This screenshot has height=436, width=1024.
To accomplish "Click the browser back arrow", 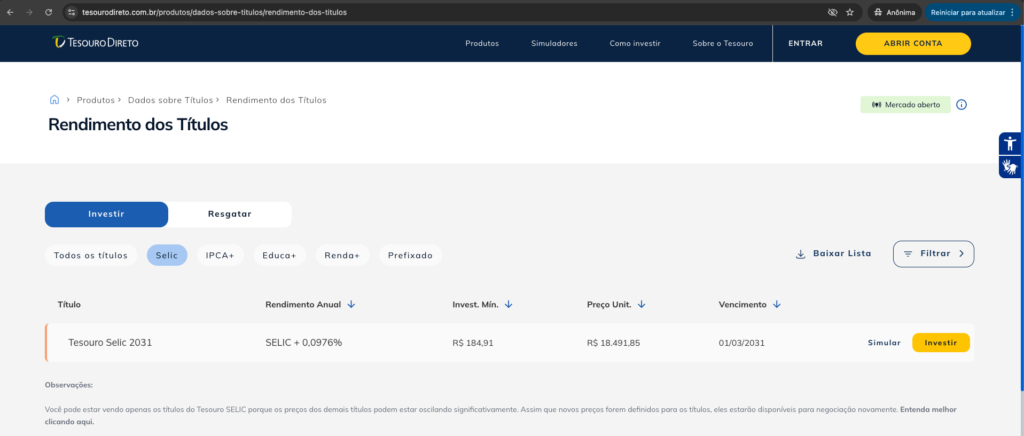I will [10, 12].
